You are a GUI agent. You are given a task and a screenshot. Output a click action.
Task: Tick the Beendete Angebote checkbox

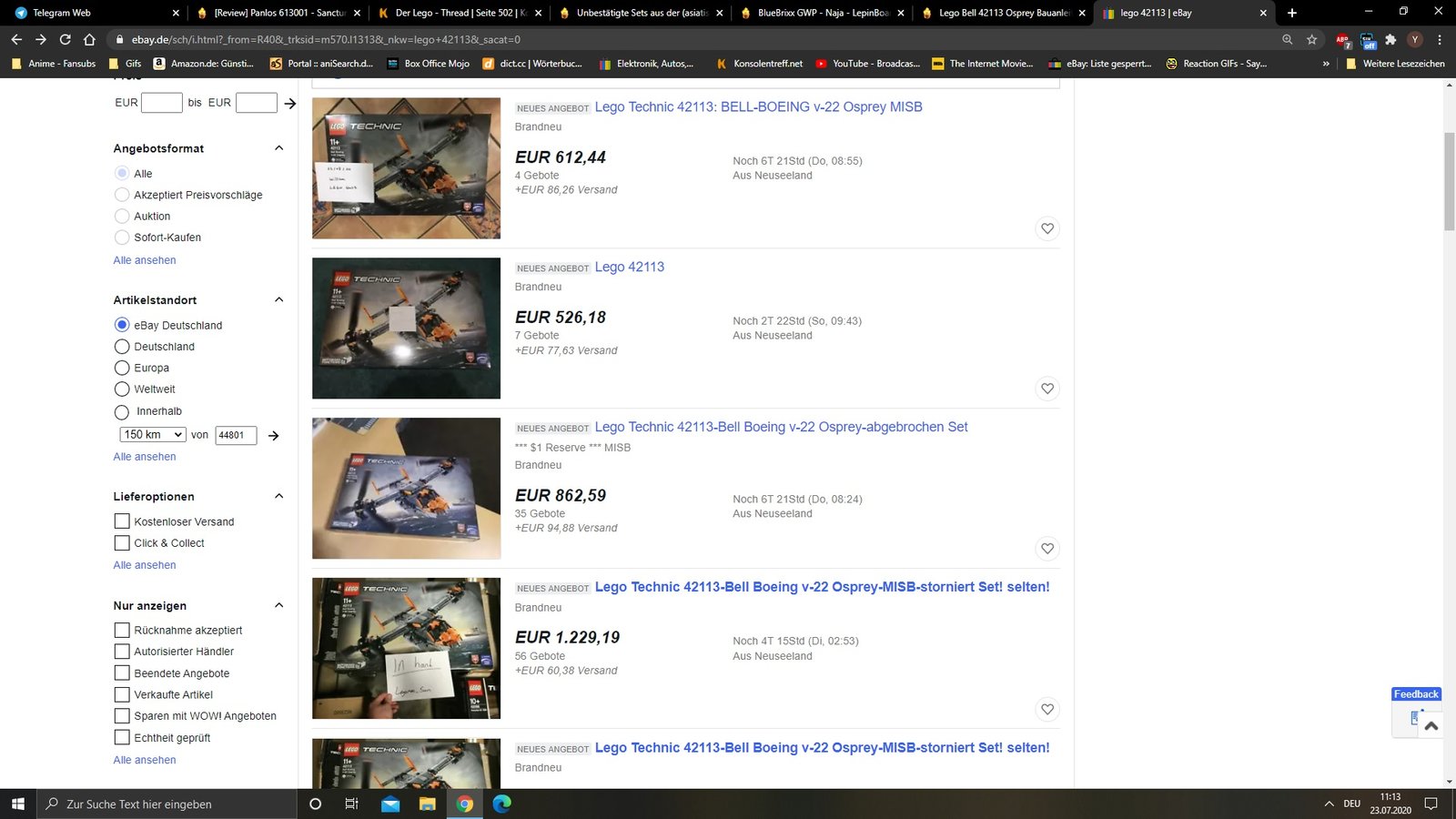122,673
